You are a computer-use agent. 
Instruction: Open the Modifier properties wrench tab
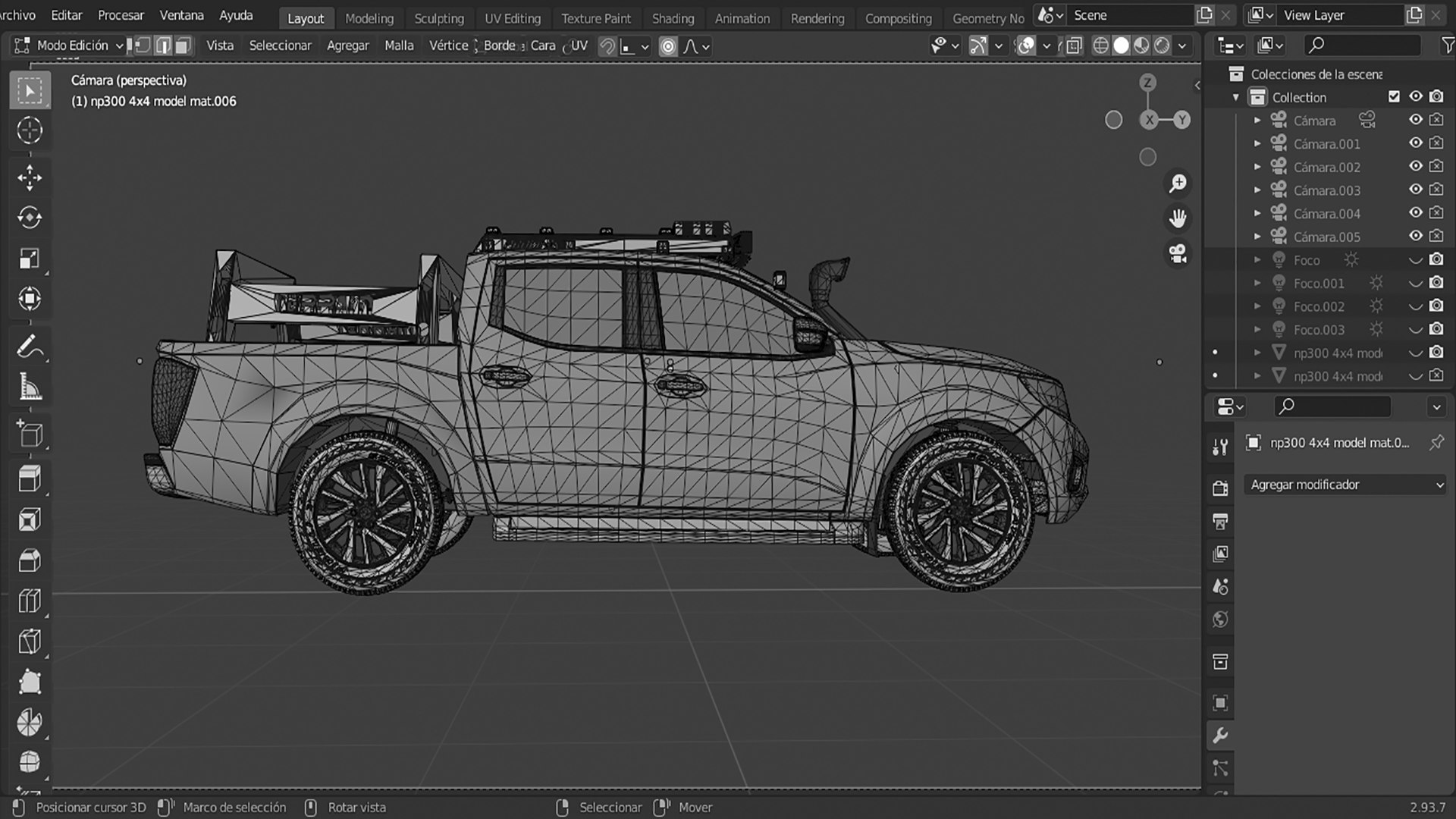click(1220, 736)
